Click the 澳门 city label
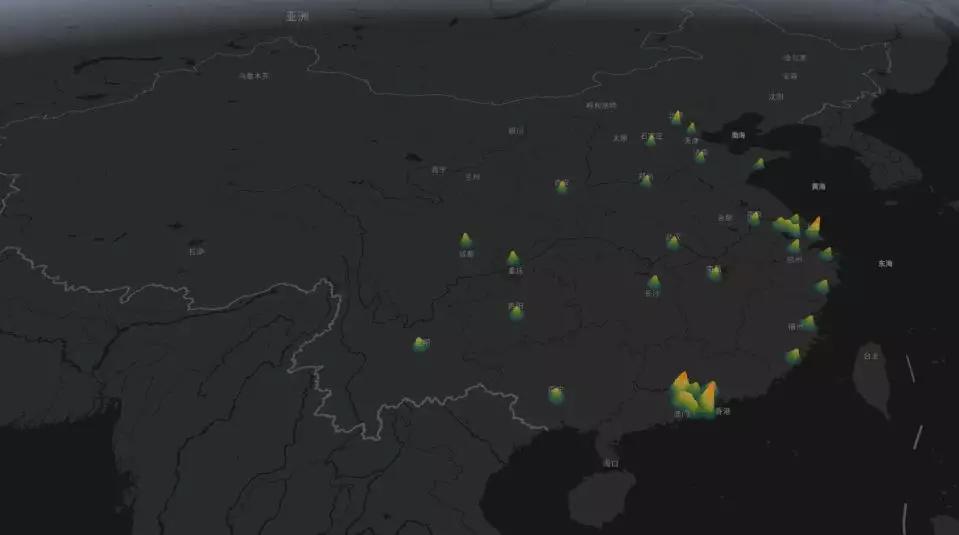Screen dimensions: 959x535 (681, 414)
